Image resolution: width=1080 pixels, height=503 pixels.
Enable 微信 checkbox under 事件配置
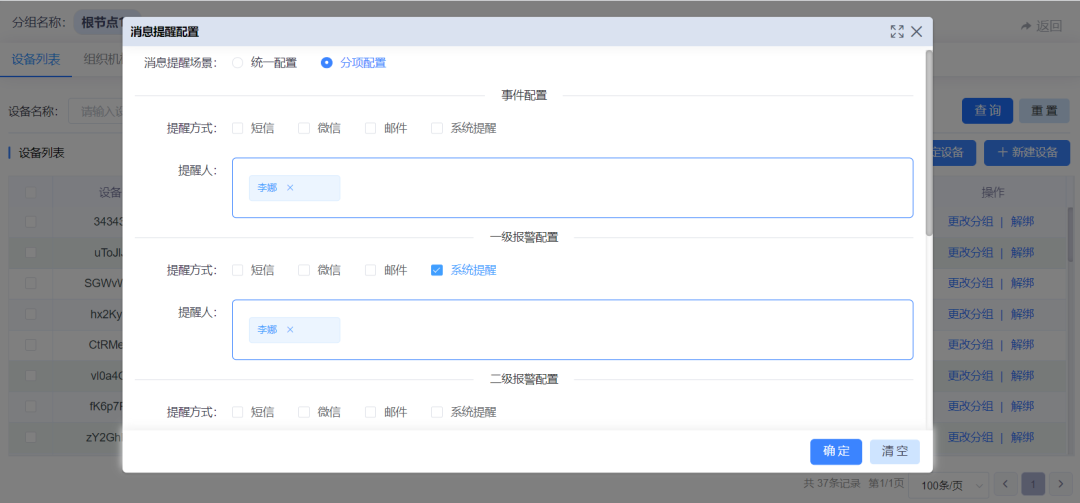(x=304, y=128)
